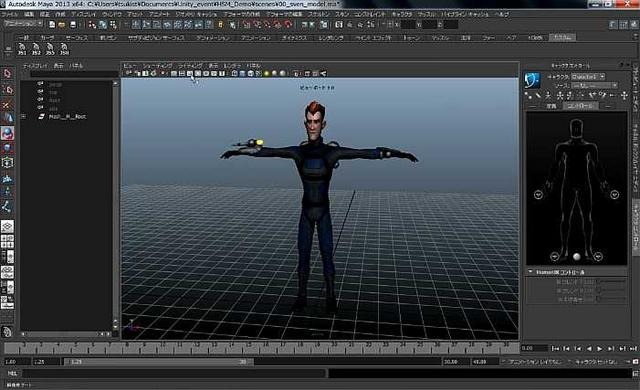Viewport: 640px width, 390px height.
Task: Switch to single perspective view layout
Action: coord(7,226)
